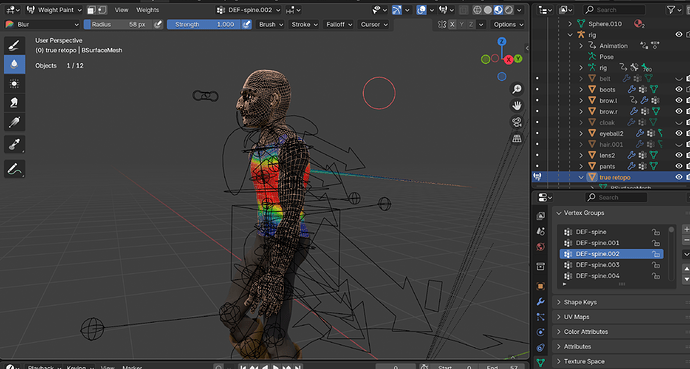Open the Falloff dropdown

tap(339, 25)
